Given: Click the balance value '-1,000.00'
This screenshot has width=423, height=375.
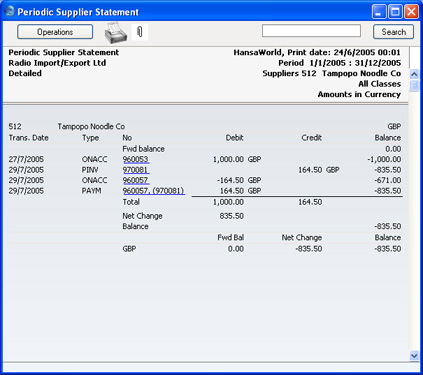Looking at the screenshot, I should click(x=384, y=159).
